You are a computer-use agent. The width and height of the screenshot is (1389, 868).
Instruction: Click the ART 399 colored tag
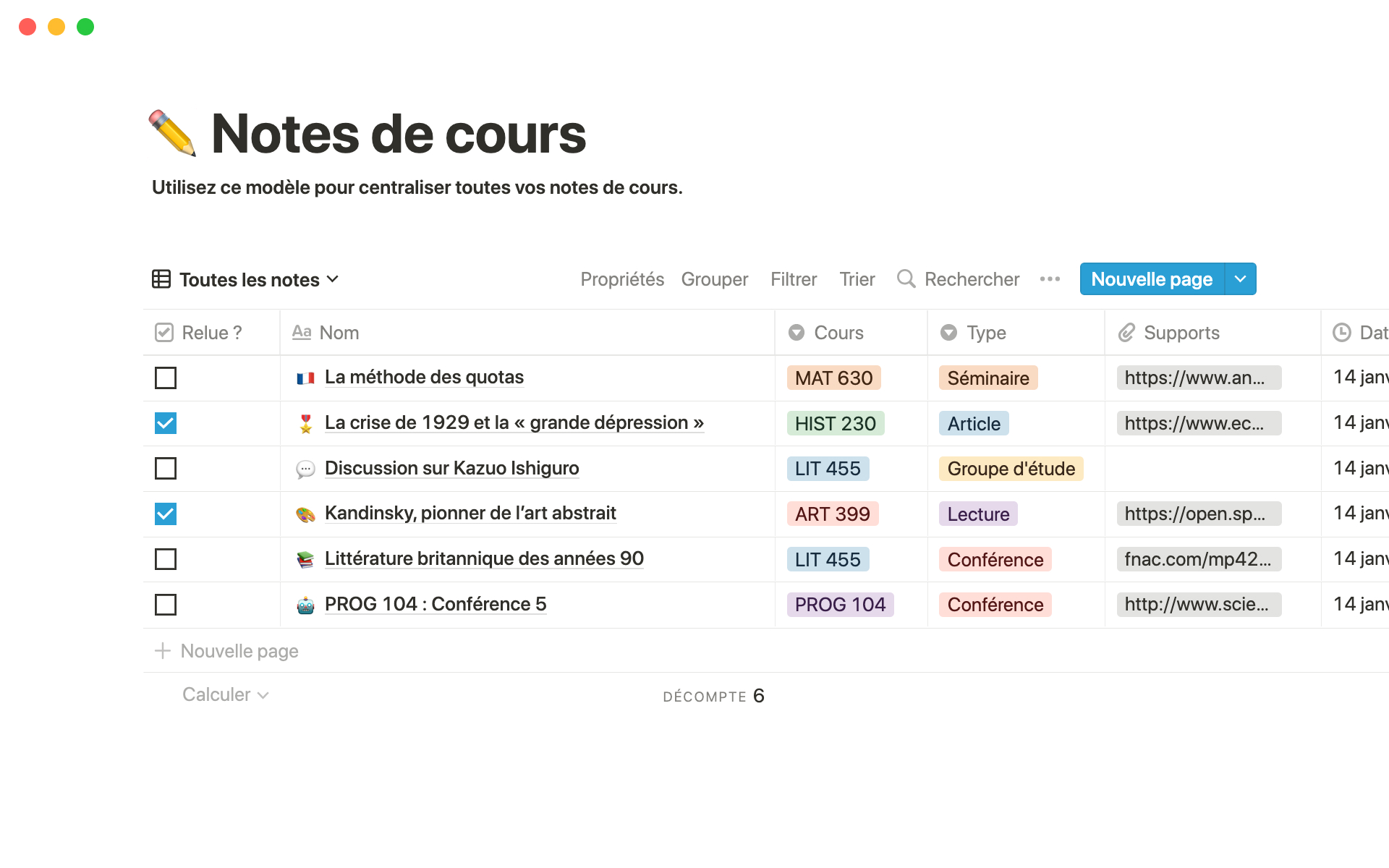click(x=832, y=514)
